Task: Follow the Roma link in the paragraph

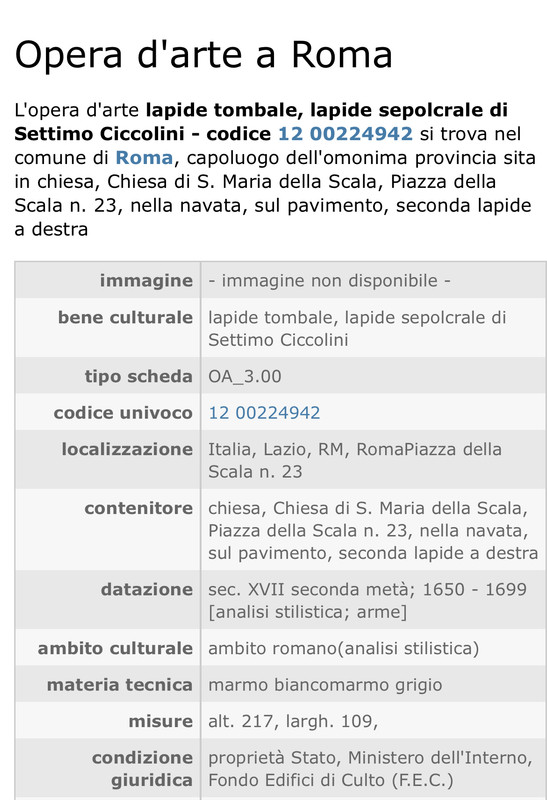Action: (144, 158)
